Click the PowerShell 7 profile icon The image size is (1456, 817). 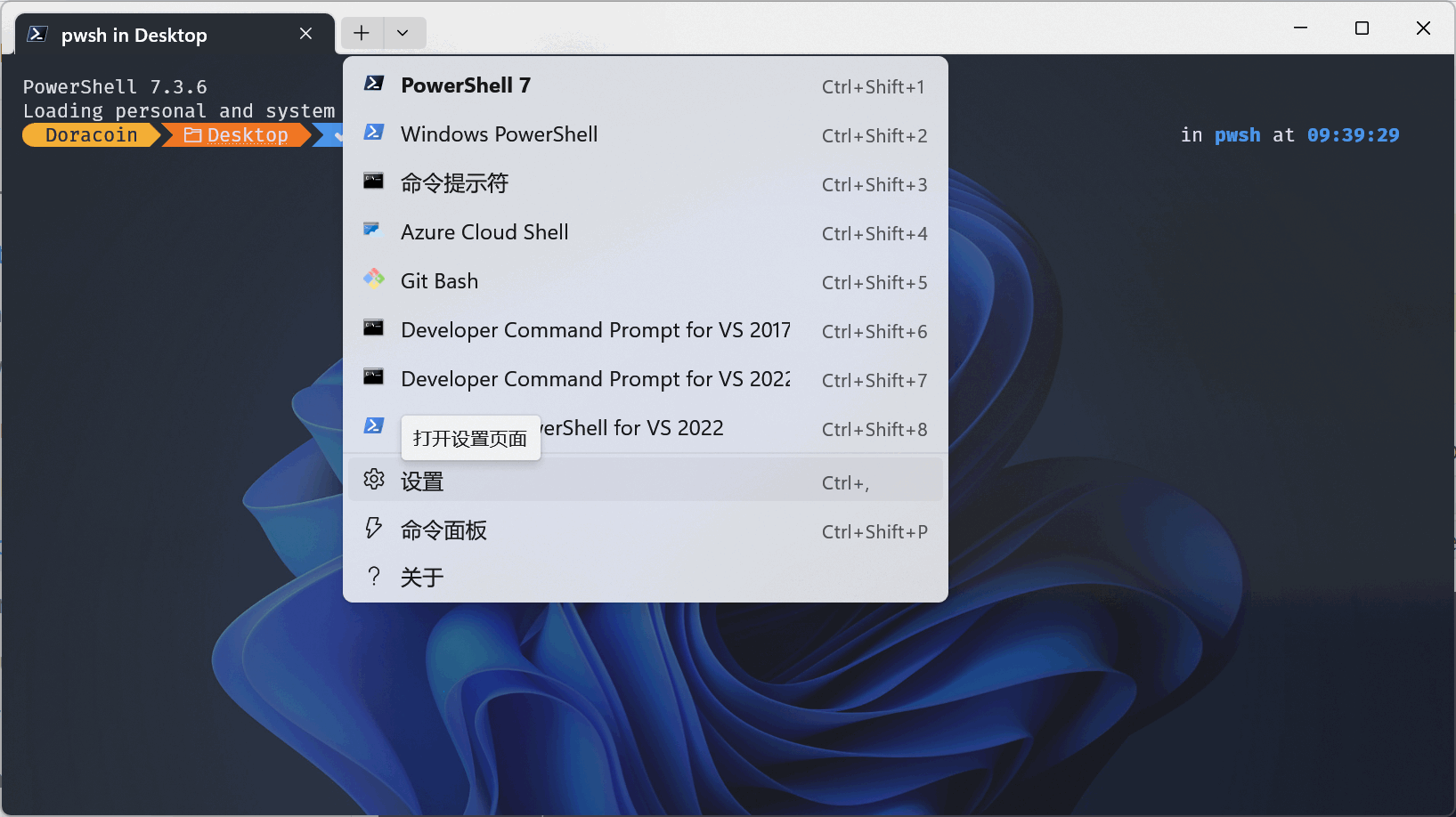(374, 84)
